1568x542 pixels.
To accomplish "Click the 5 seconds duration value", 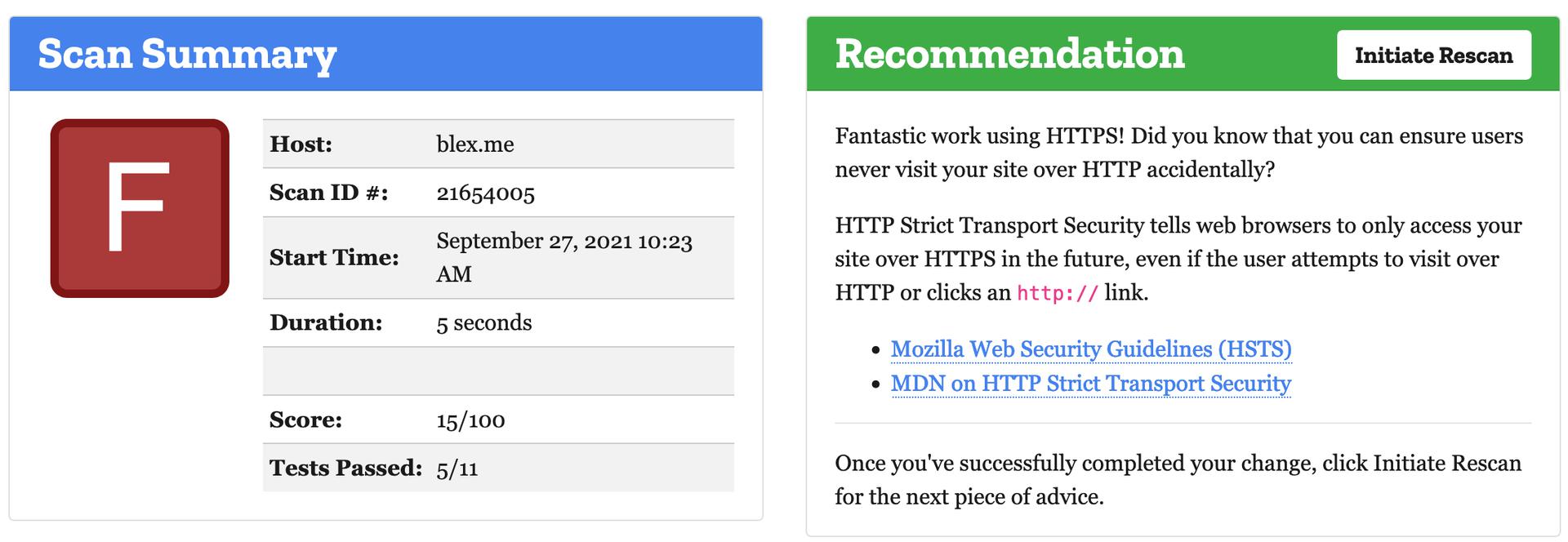I will (483, 323).
